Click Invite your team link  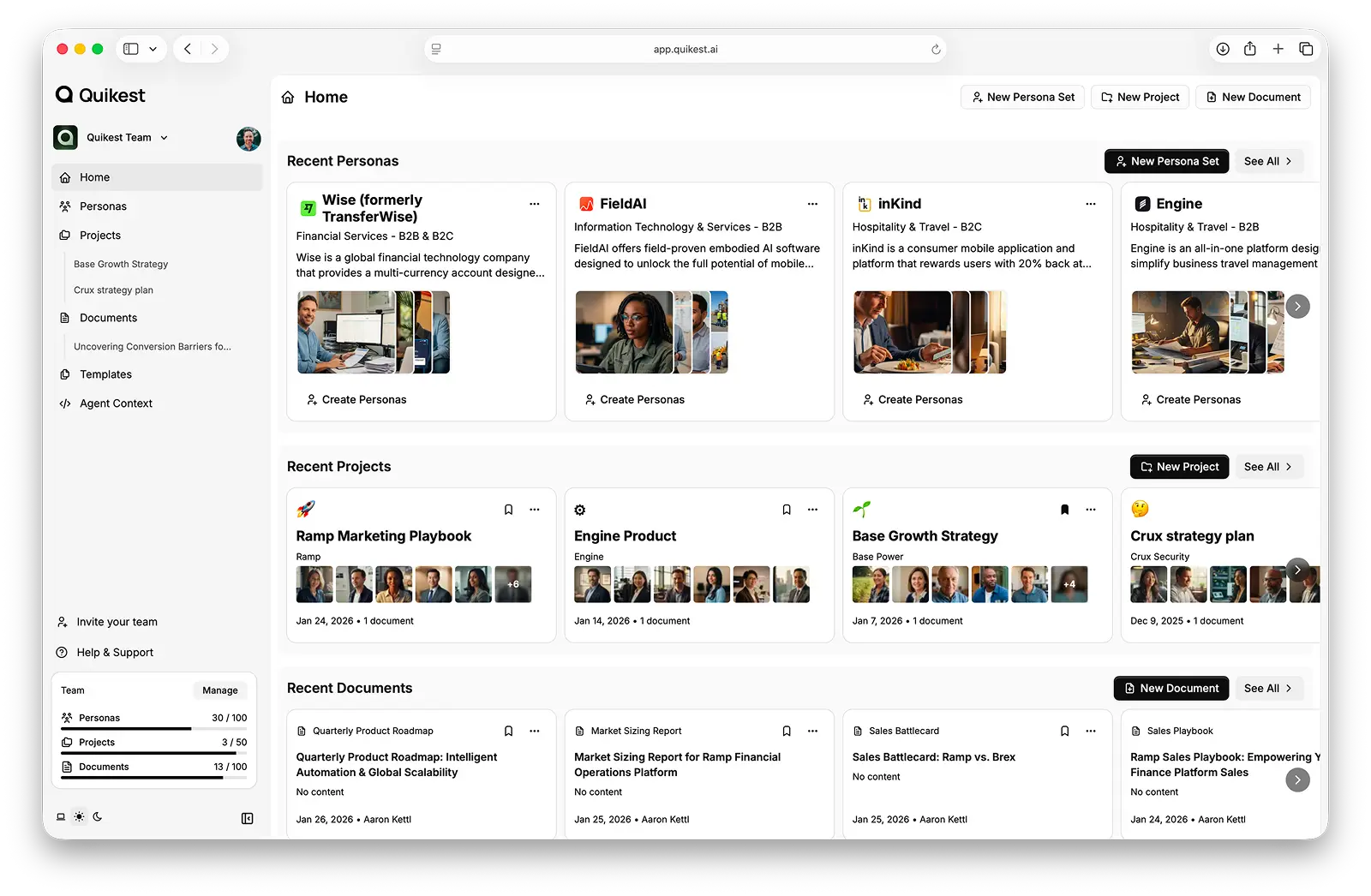click(x=107, y=622)
